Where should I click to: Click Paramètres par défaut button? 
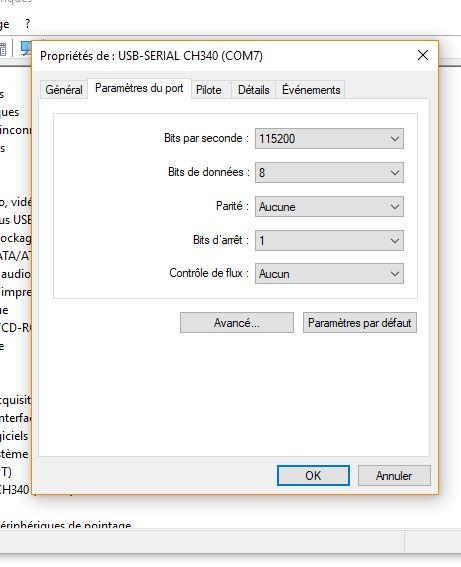360,323
